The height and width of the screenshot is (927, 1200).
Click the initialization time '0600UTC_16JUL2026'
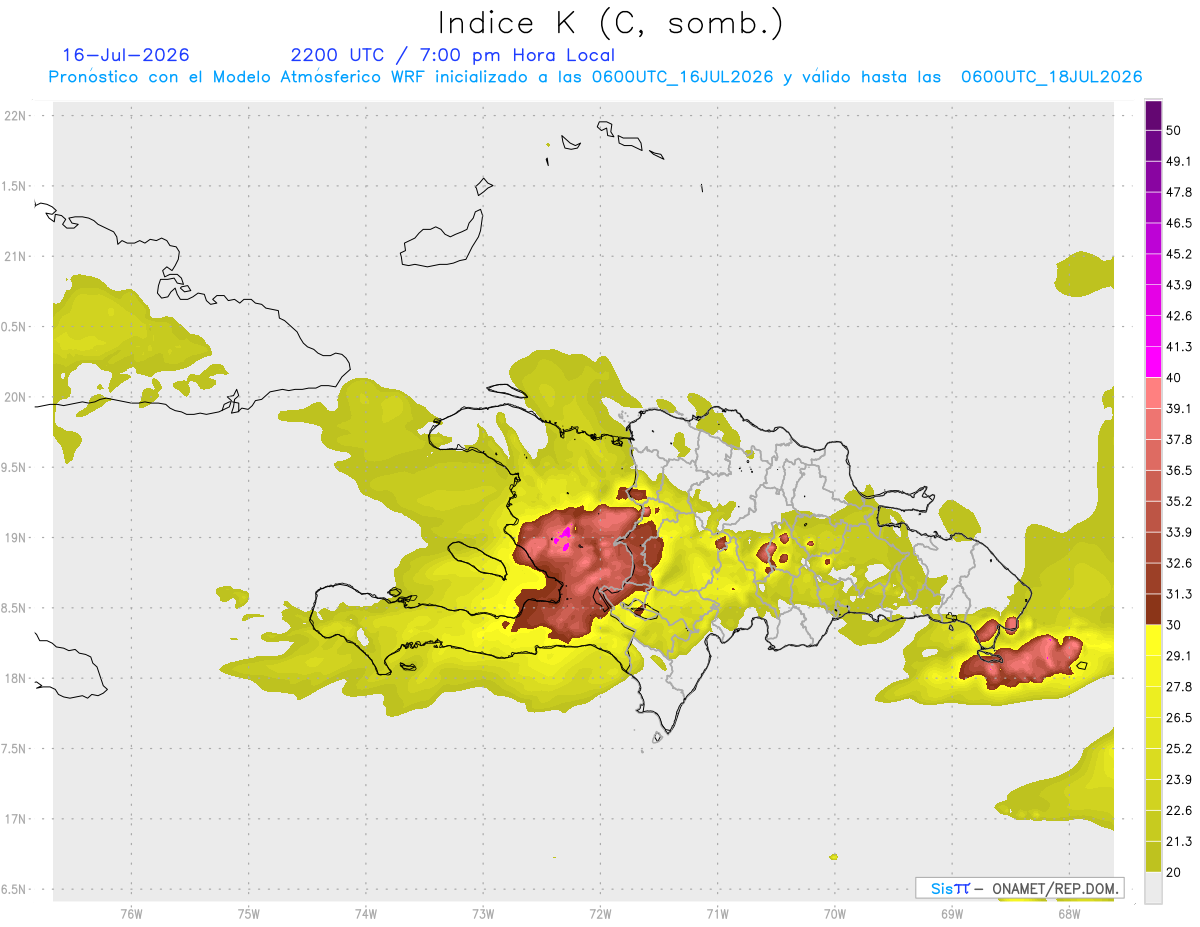pyautogui.click(x=682, y=77)
